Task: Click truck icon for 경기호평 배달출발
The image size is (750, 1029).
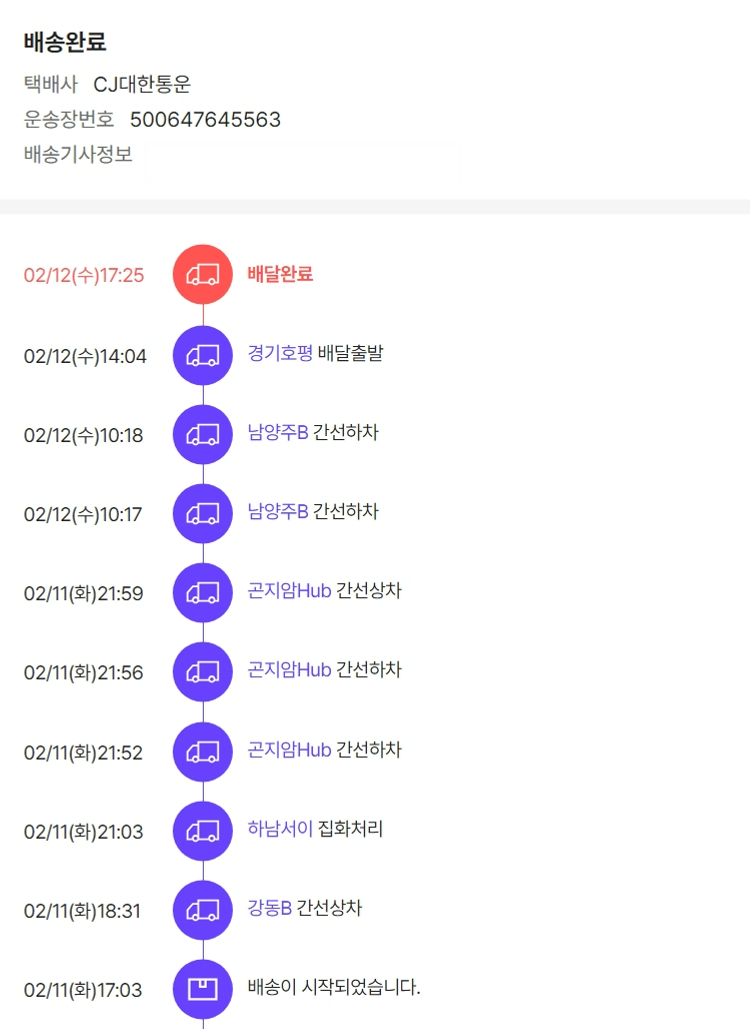Action: pos(203,354)
